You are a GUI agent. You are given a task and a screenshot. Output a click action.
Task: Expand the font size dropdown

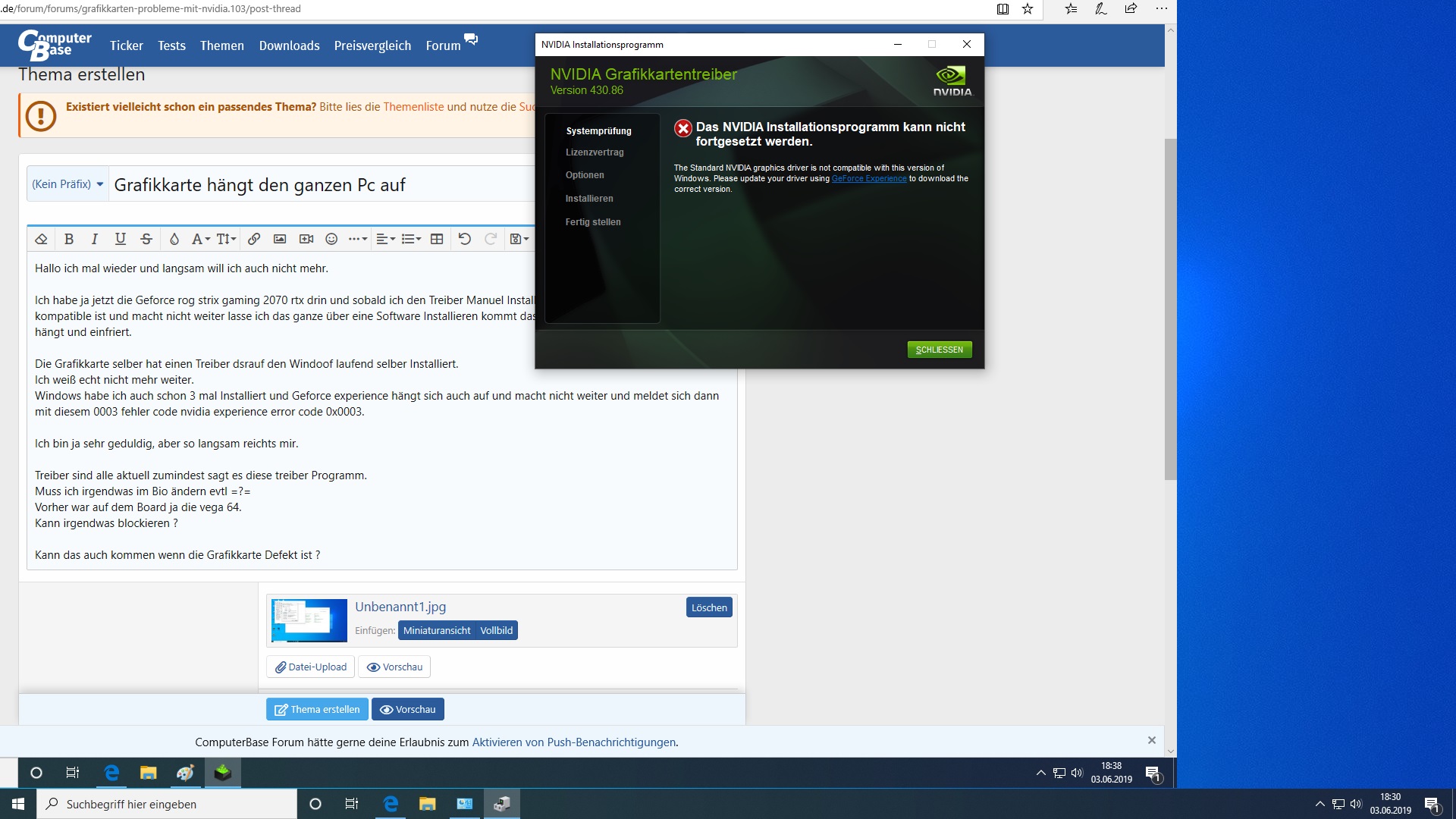pyautogui.click(x=226, y=239)
